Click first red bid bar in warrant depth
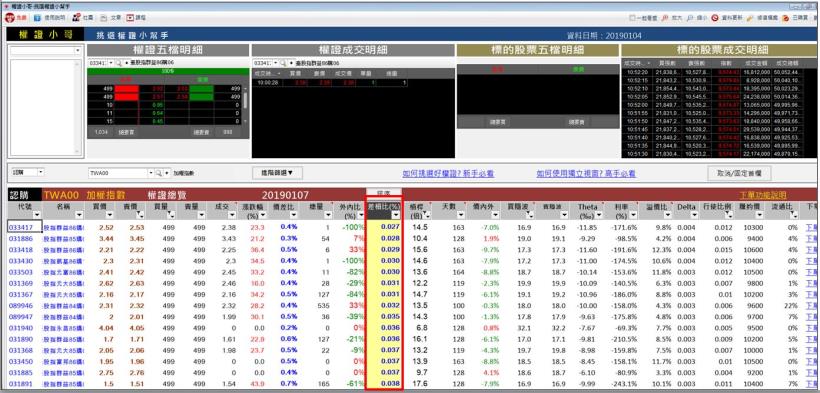Image resolution: width=820 pixels, height=393 pixels. tap(127, 89)
